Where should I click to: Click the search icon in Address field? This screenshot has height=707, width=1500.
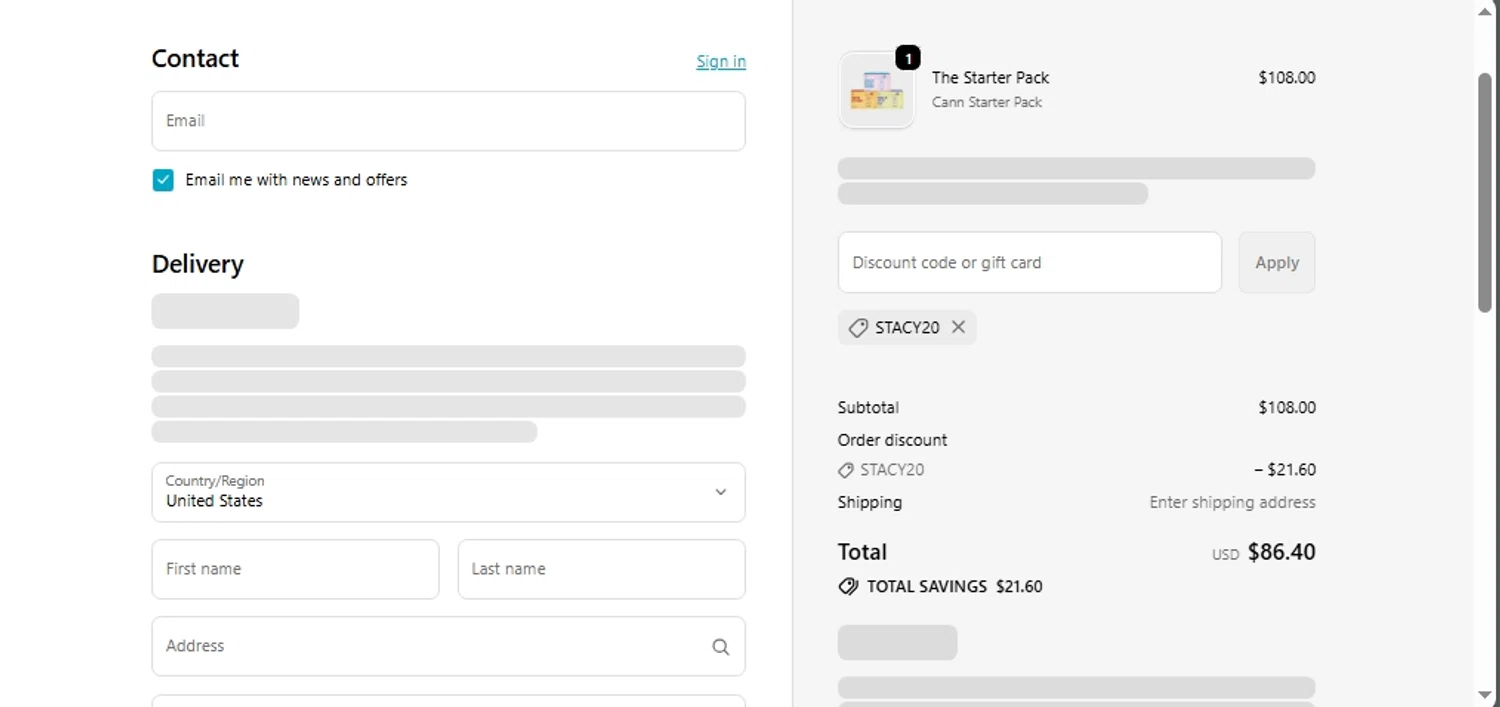click(720, 647)
